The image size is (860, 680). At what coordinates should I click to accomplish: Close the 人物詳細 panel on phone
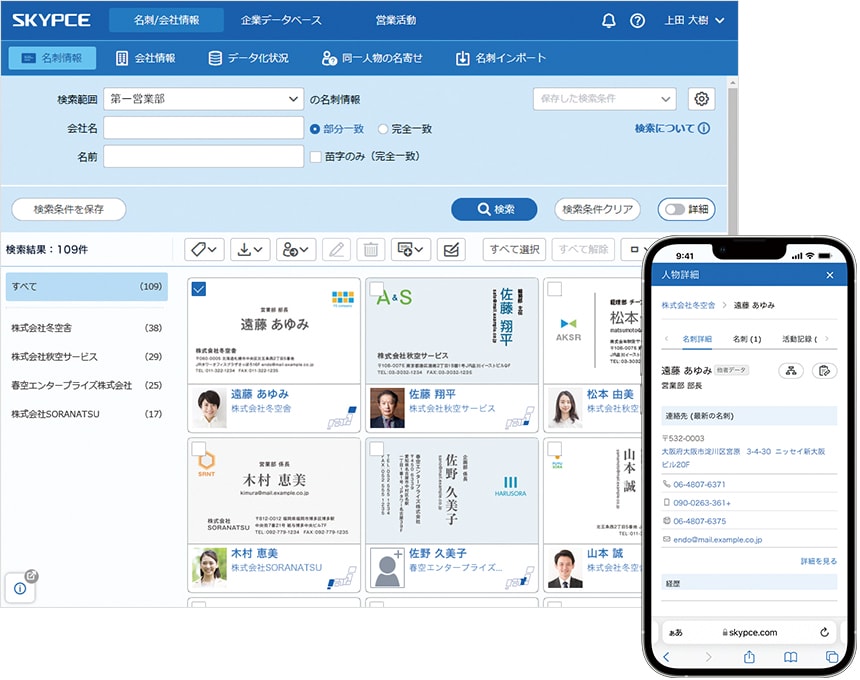pos(830,275)
